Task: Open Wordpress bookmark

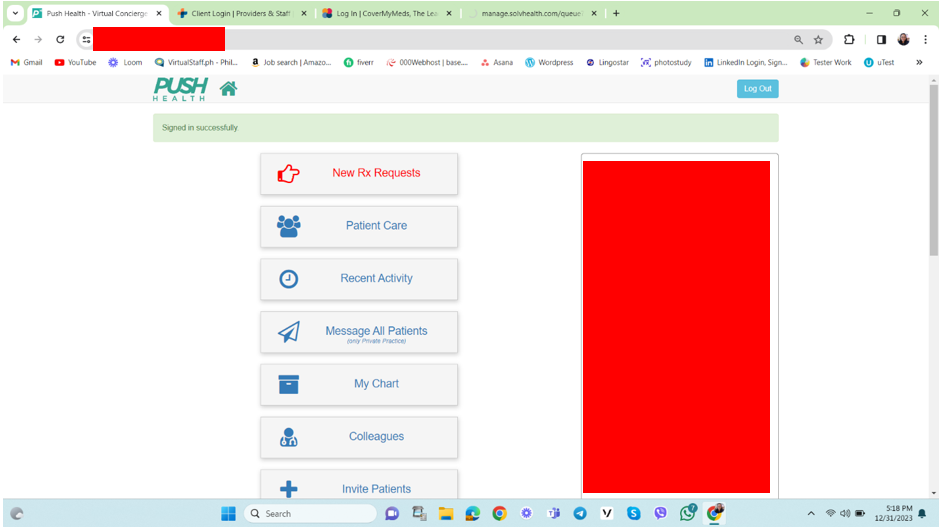Action: (x=549, y=62)
